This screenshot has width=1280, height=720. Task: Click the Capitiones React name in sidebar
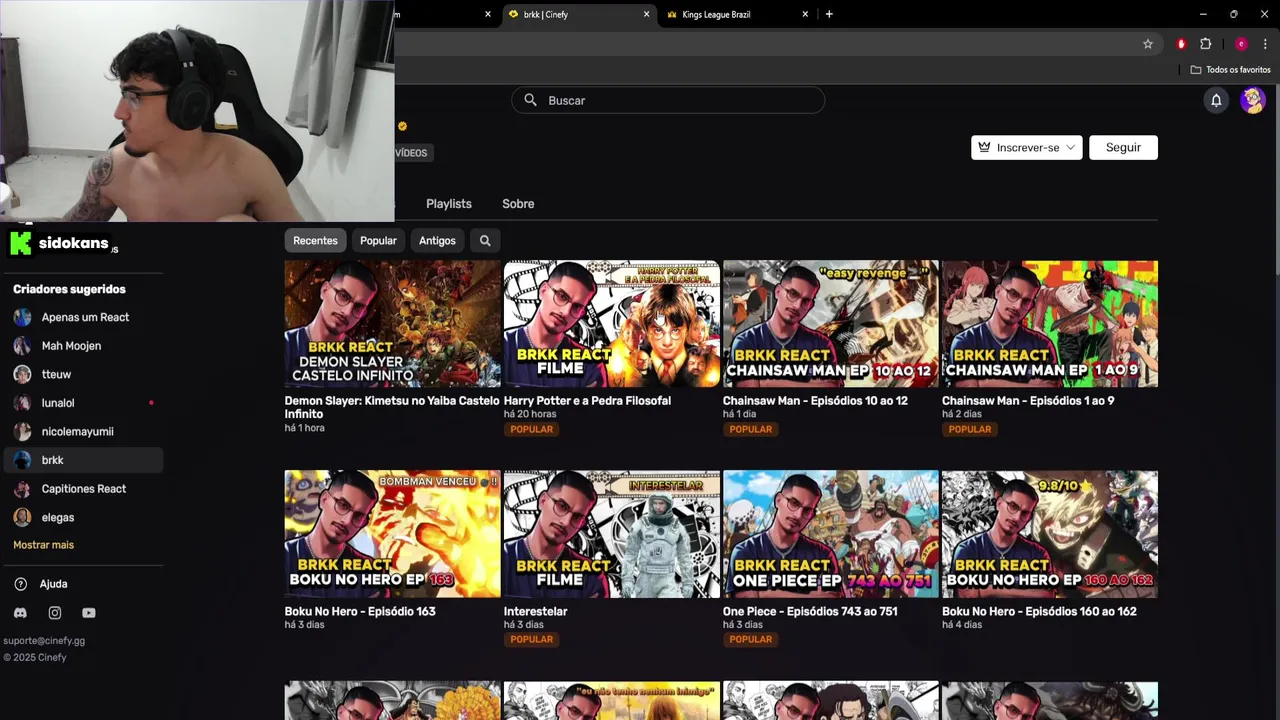coord(84,489)
